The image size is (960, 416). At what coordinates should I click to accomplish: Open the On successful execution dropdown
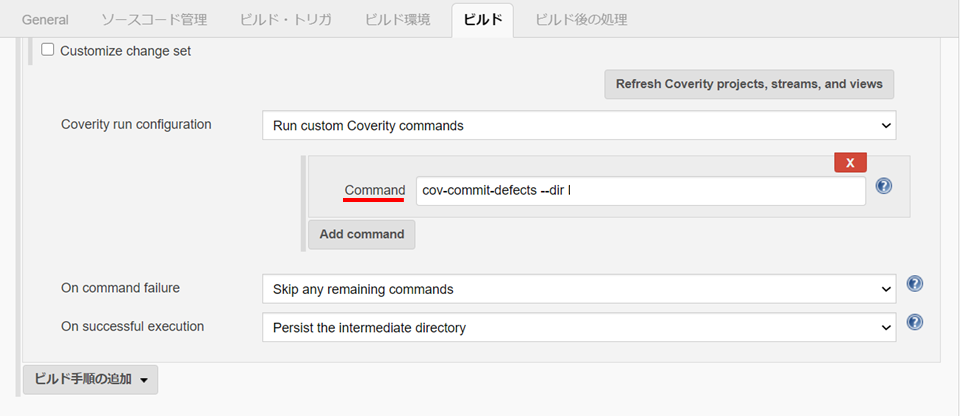coord(578,327)
